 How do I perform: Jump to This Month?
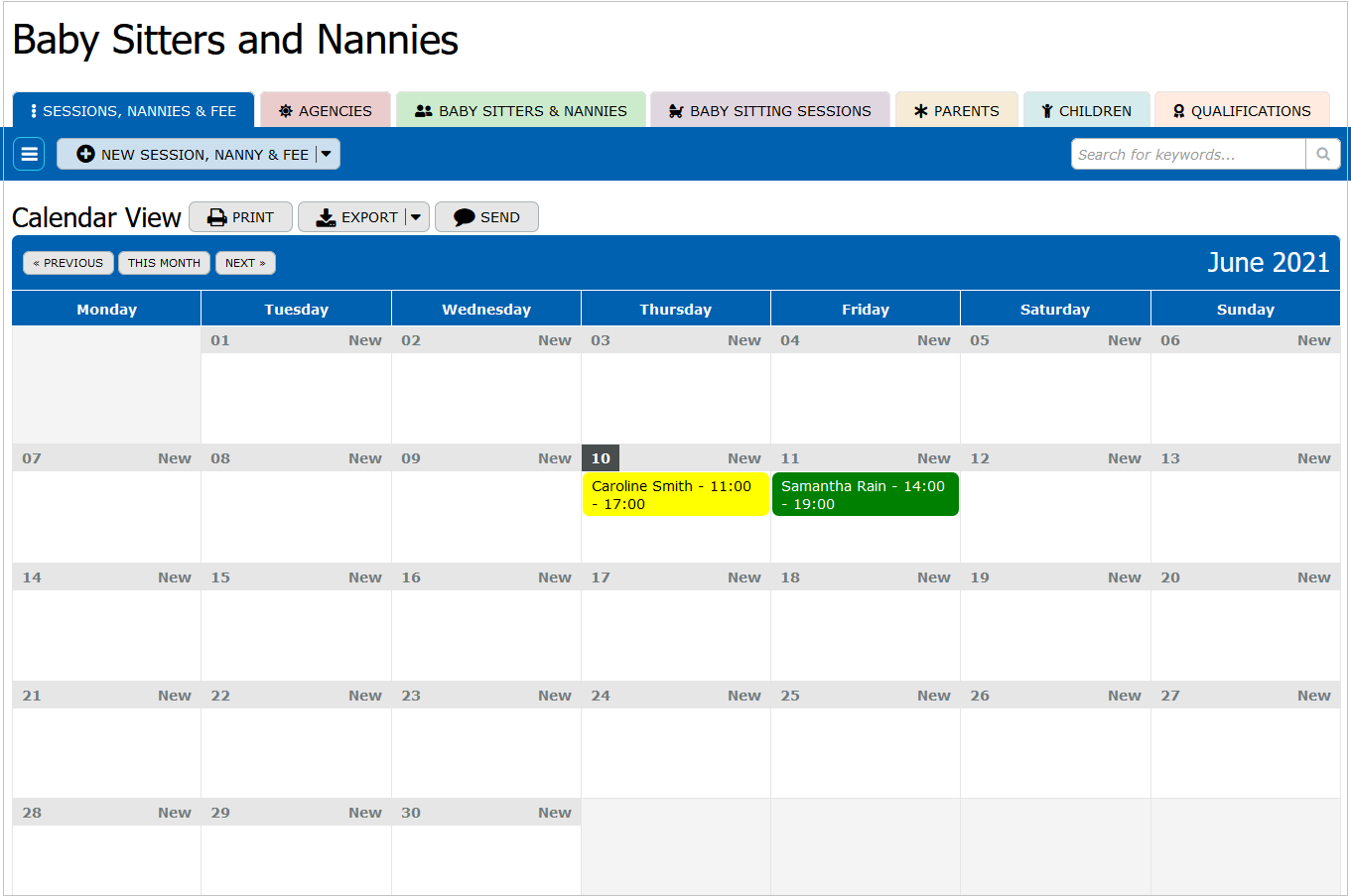[164, 263]
